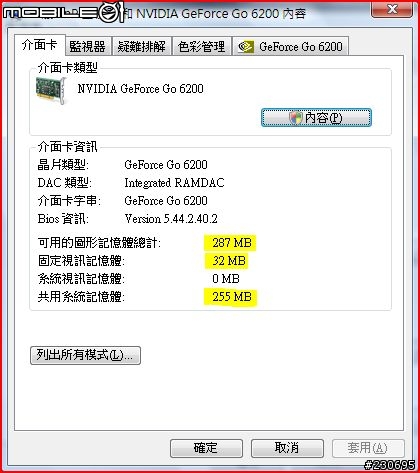
Task: Click the Mobile01 watermark logo
Action: (x=63, y=13)
